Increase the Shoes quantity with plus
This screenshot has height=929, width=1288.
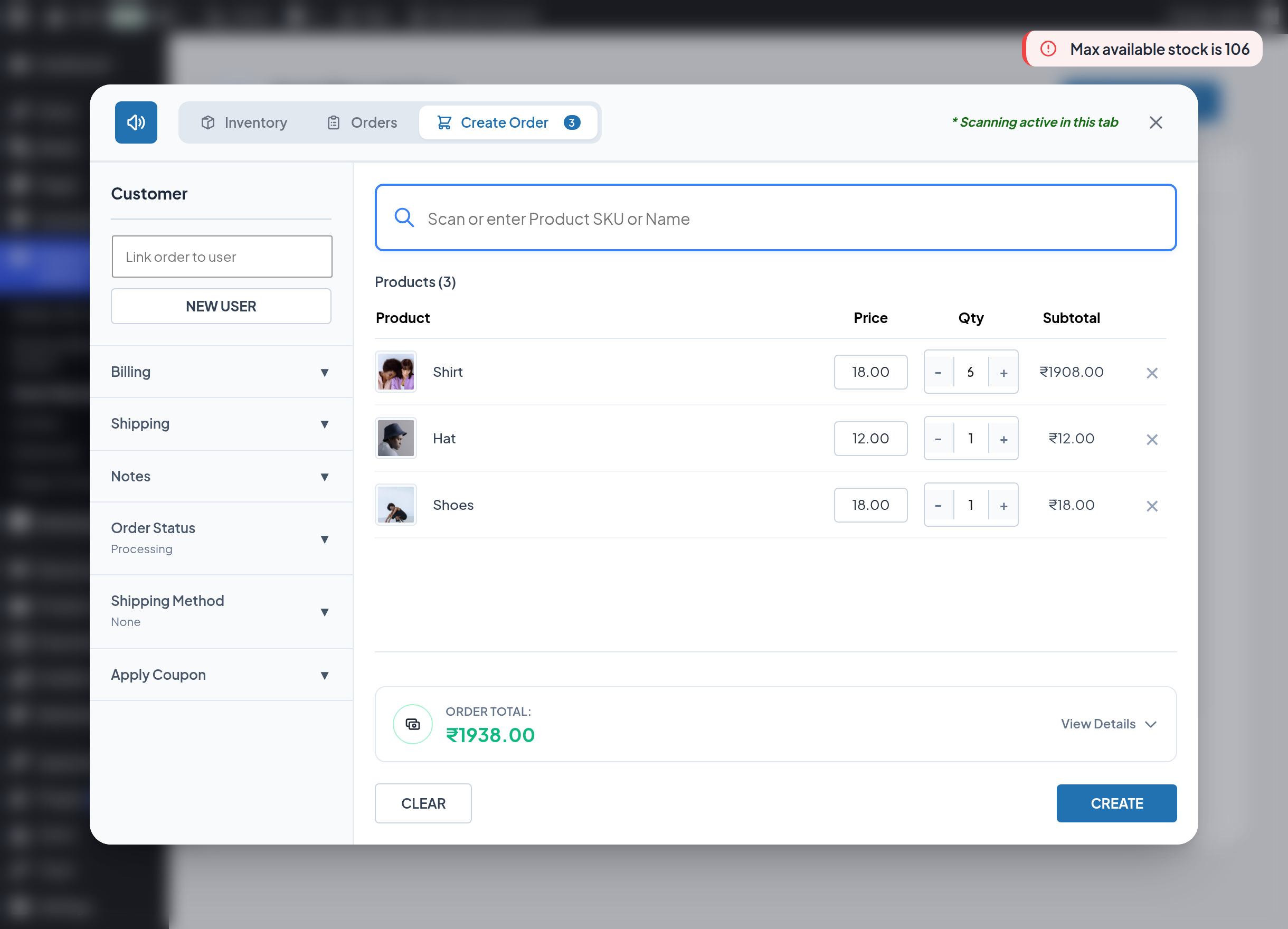[x=1003, y=505]
